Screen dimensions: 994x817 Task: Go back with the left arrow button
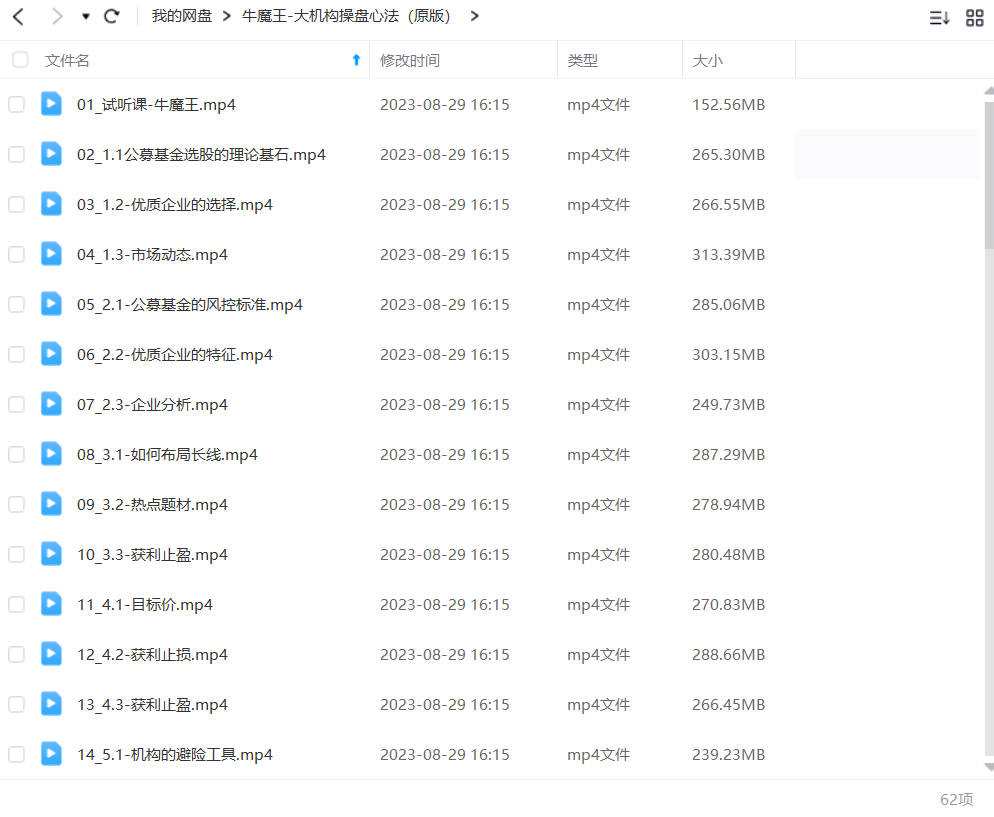click(x=18, y=16)
